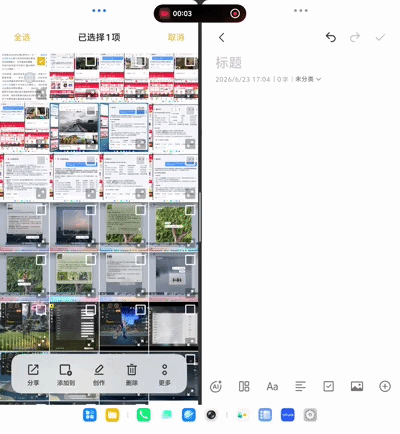Open the AI assistant icon in notes toolbar

tap(216, 387)
